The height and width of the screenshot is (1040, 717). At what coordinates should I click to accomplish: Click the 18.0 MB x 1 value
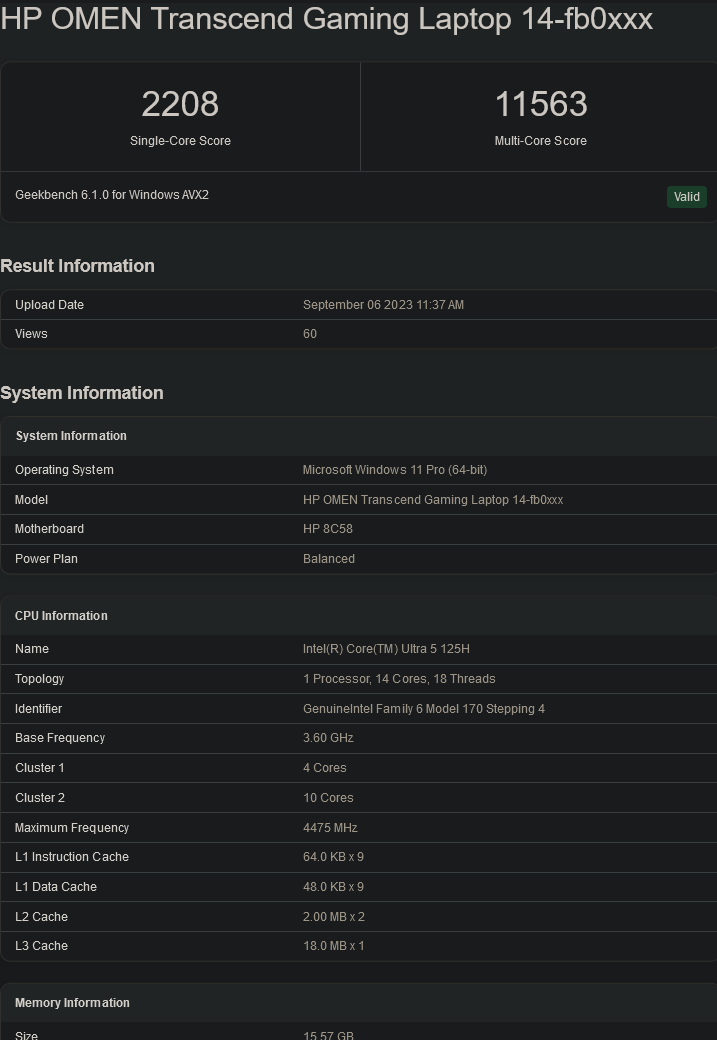point(334,946)
